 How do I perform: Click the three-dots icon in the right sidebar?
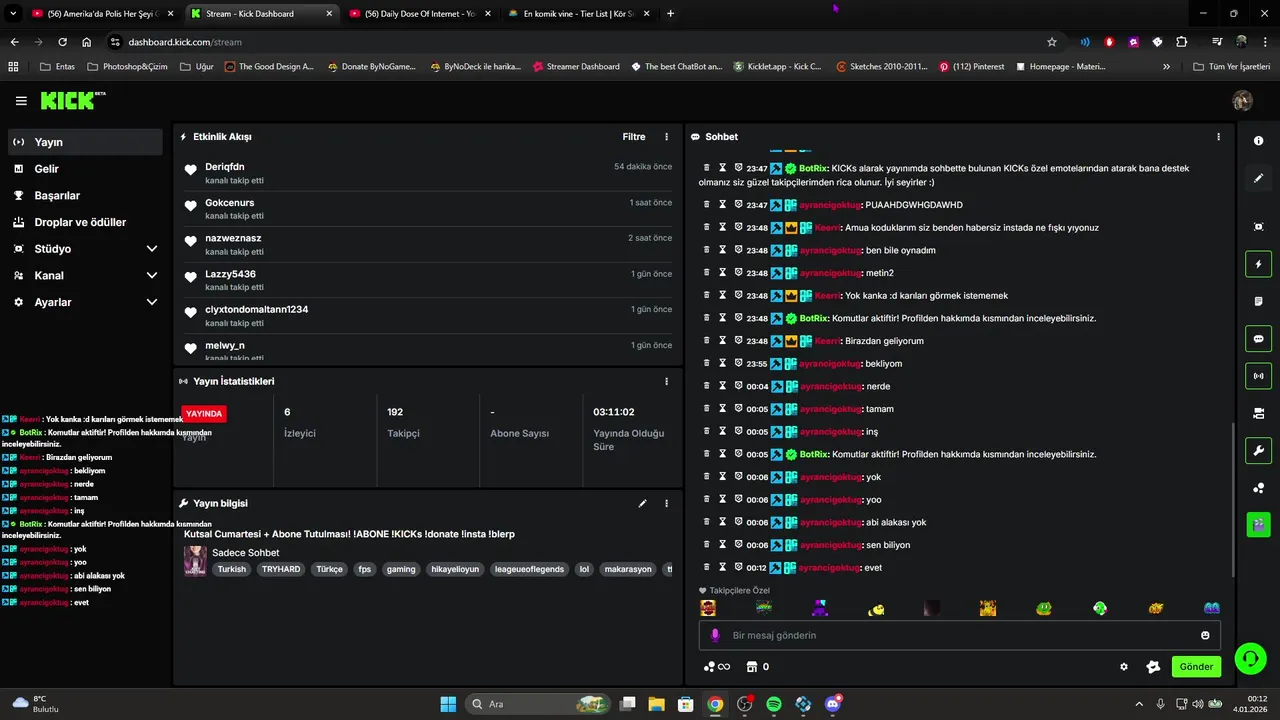[x=1258, y=488]
